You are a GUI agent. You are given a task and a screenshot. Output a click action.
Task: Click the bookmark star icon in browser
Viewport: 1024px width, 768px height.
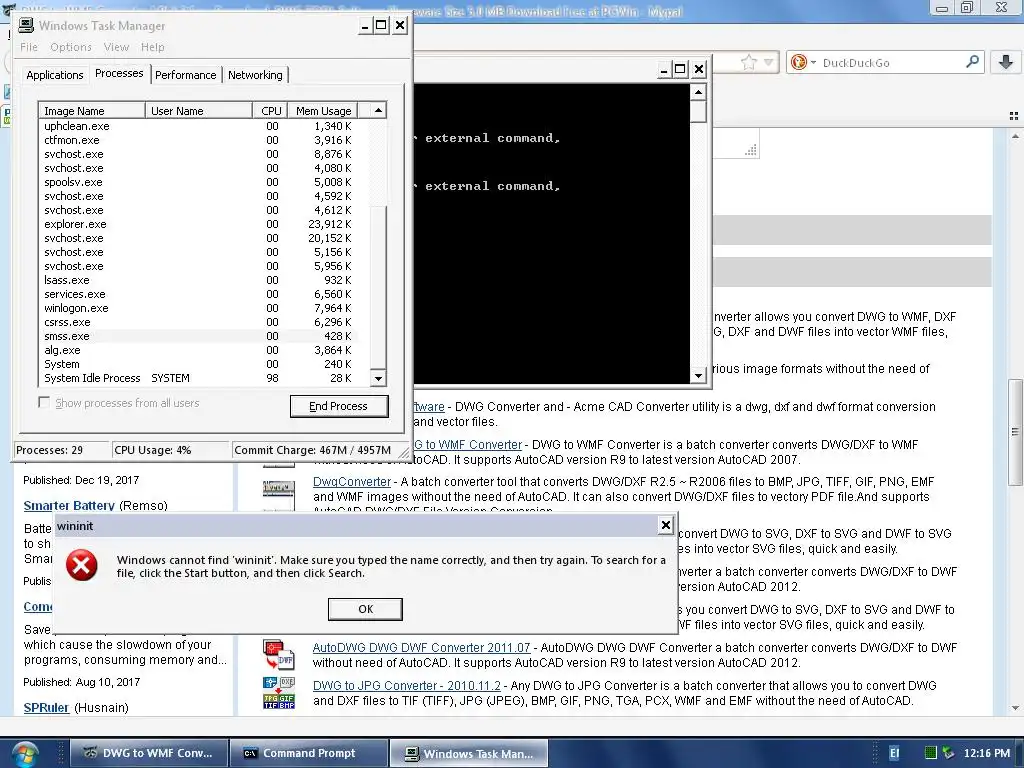tap(748, 63)
